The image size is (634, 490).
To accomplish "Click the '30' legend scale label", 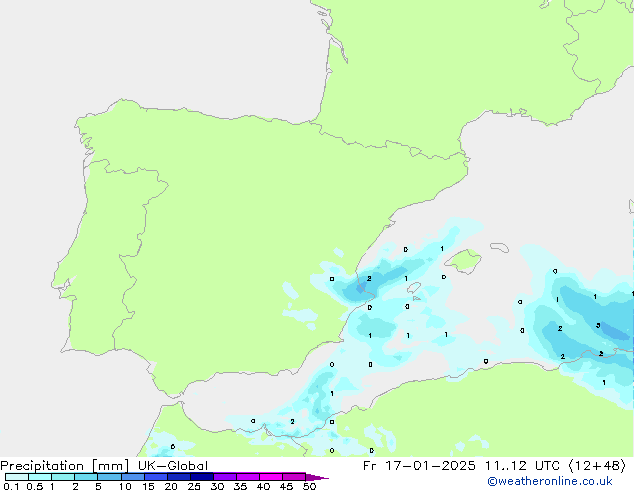I will (x=217, y=486).
